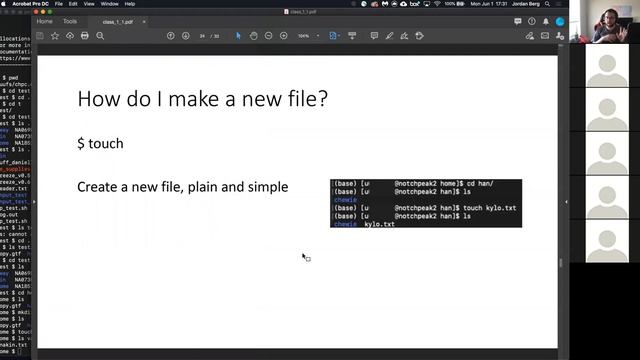Send file by email icon

(545, 36)
